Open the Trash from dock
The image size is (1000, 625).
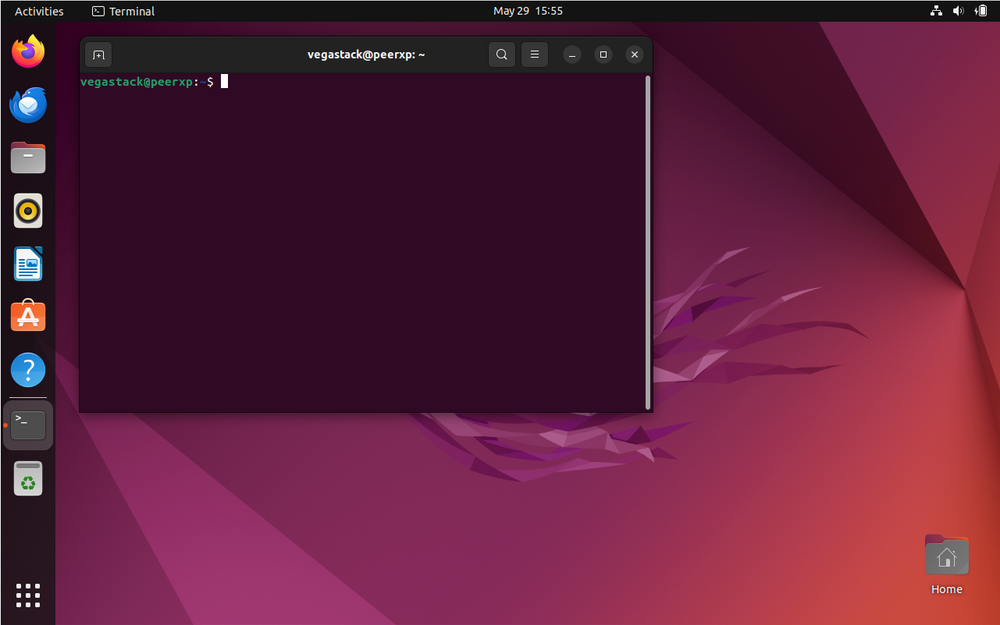28,479
